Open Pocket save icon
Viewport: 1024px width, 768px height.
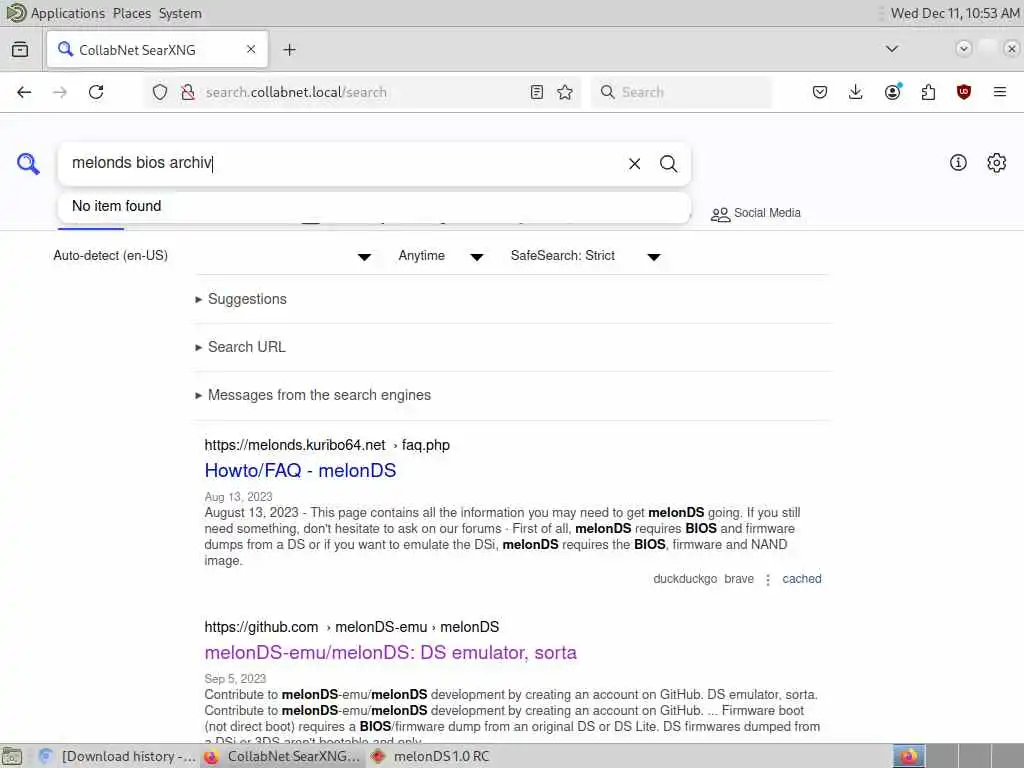pyautogui.click(x=820, y=92)
